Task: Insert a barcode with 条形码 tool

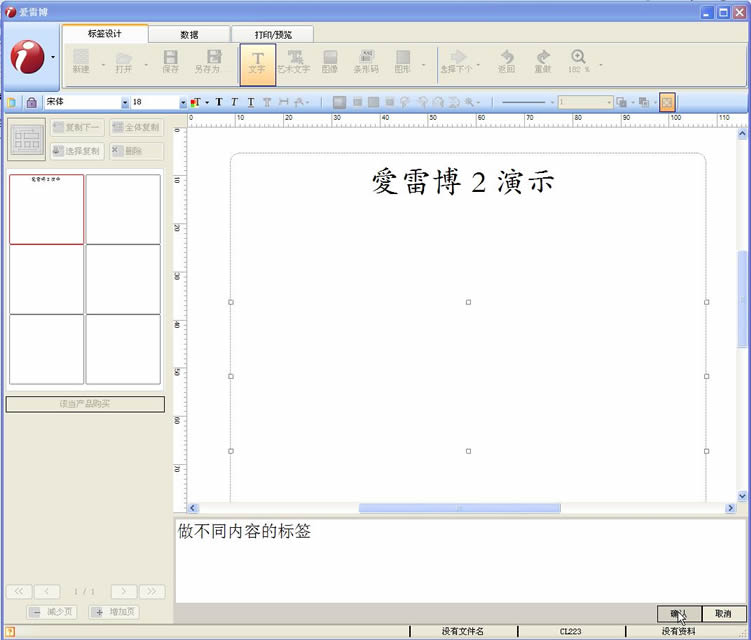Action: click(366, 62)
